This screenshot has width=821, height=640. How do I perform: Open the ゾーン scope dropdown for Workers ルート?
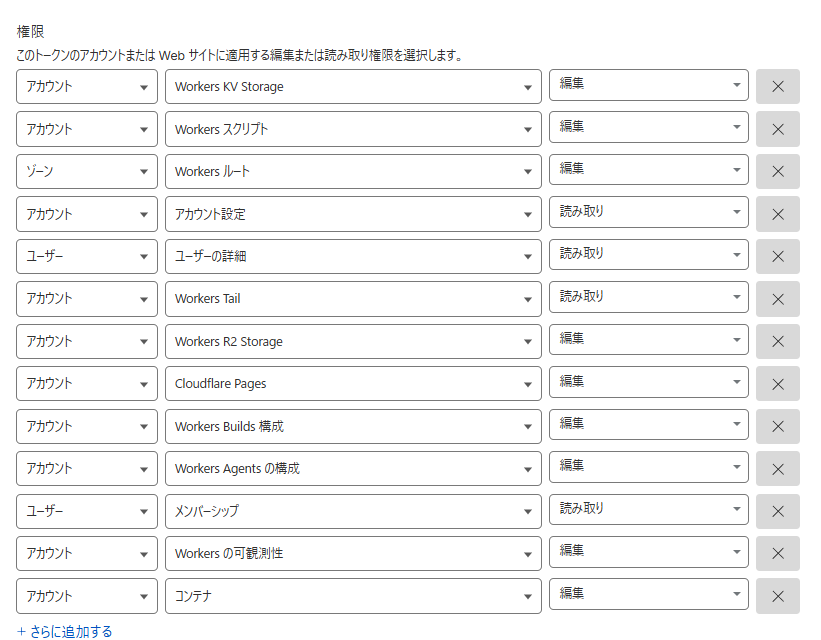pos(85,170)
